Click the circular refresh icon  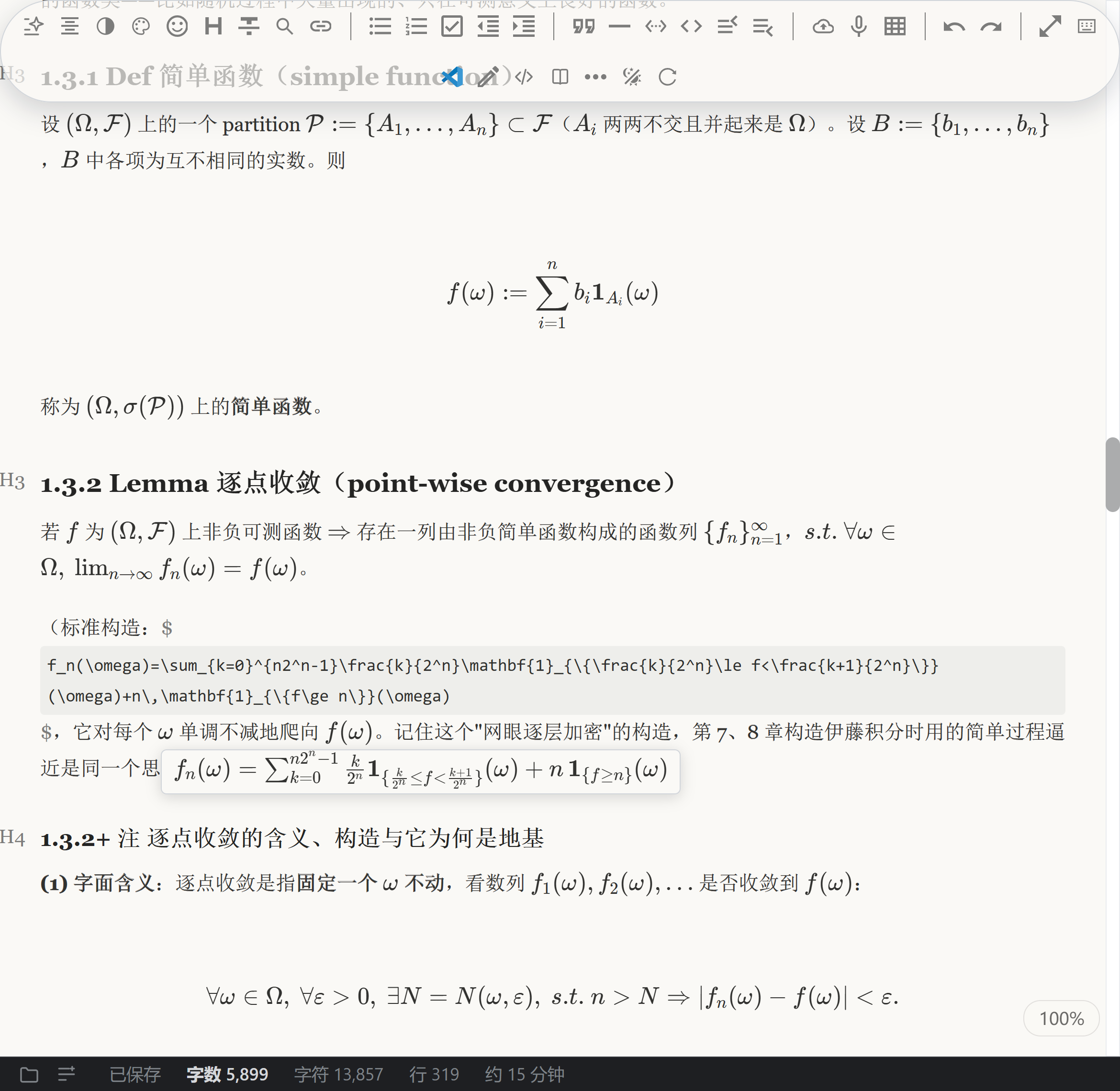[667, 76]
